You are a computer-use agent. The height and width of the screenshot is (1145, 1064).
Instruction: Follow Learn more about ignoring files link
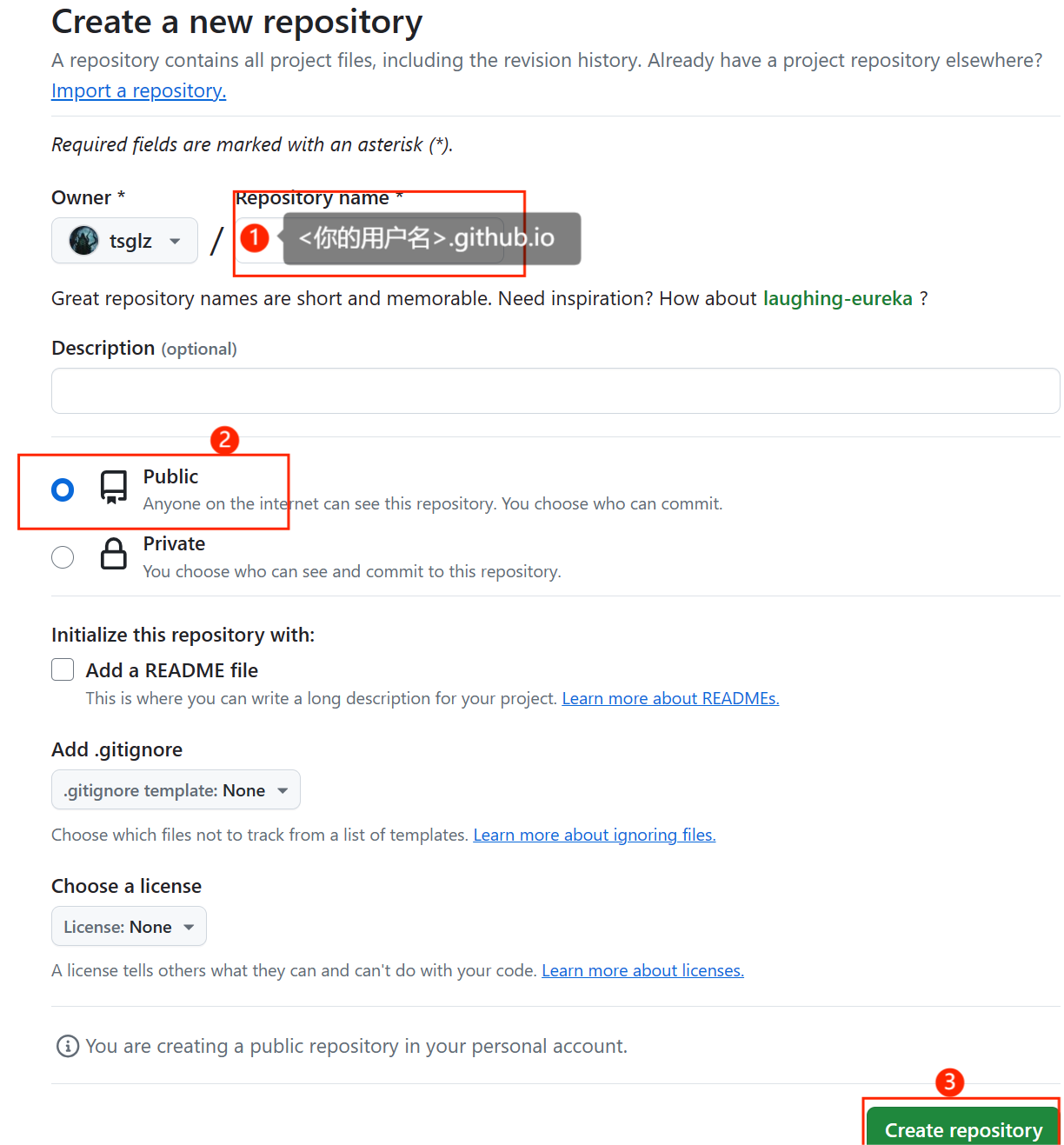594,835
